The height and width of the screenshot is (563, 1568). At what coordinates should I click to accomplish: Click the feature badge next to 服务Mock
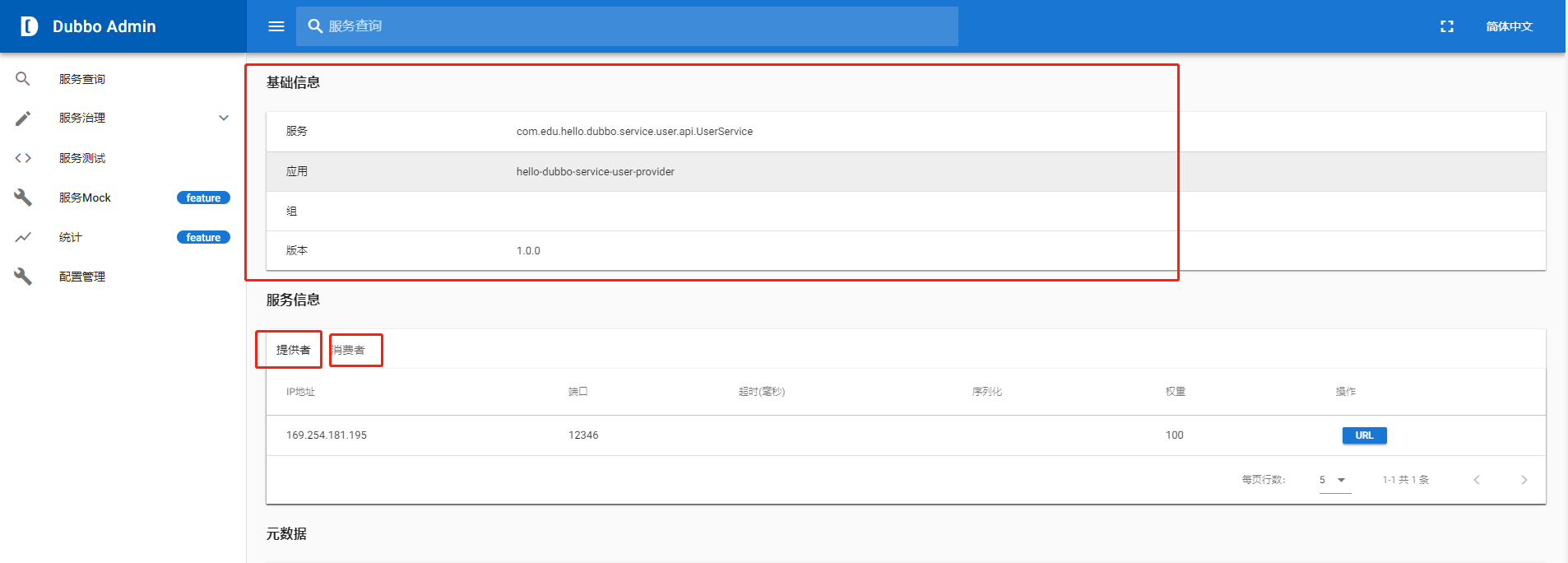203,198
